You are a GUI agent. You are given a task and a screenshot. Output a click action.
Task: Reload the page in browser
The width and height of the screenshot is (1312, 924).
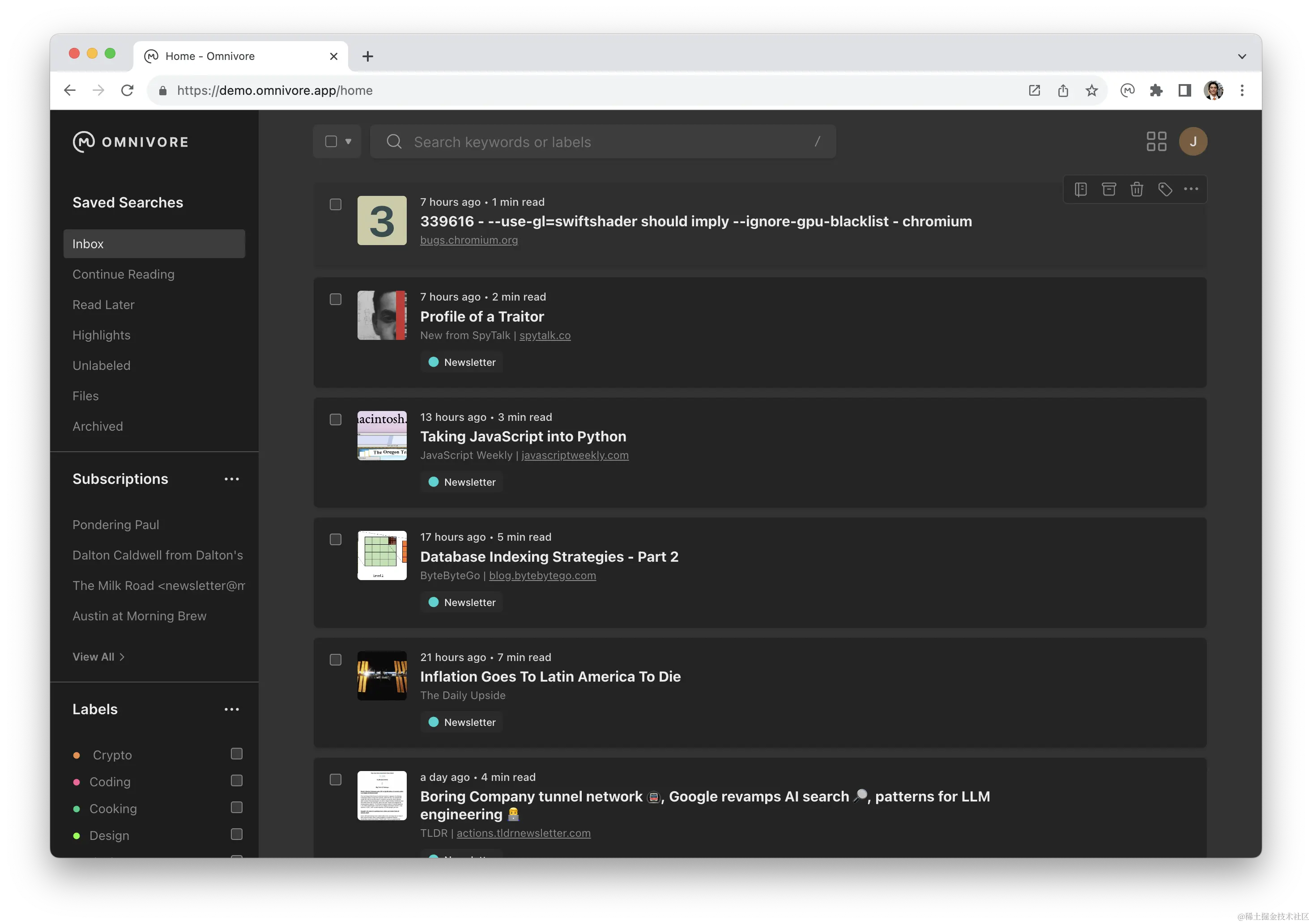pos(128,90)
